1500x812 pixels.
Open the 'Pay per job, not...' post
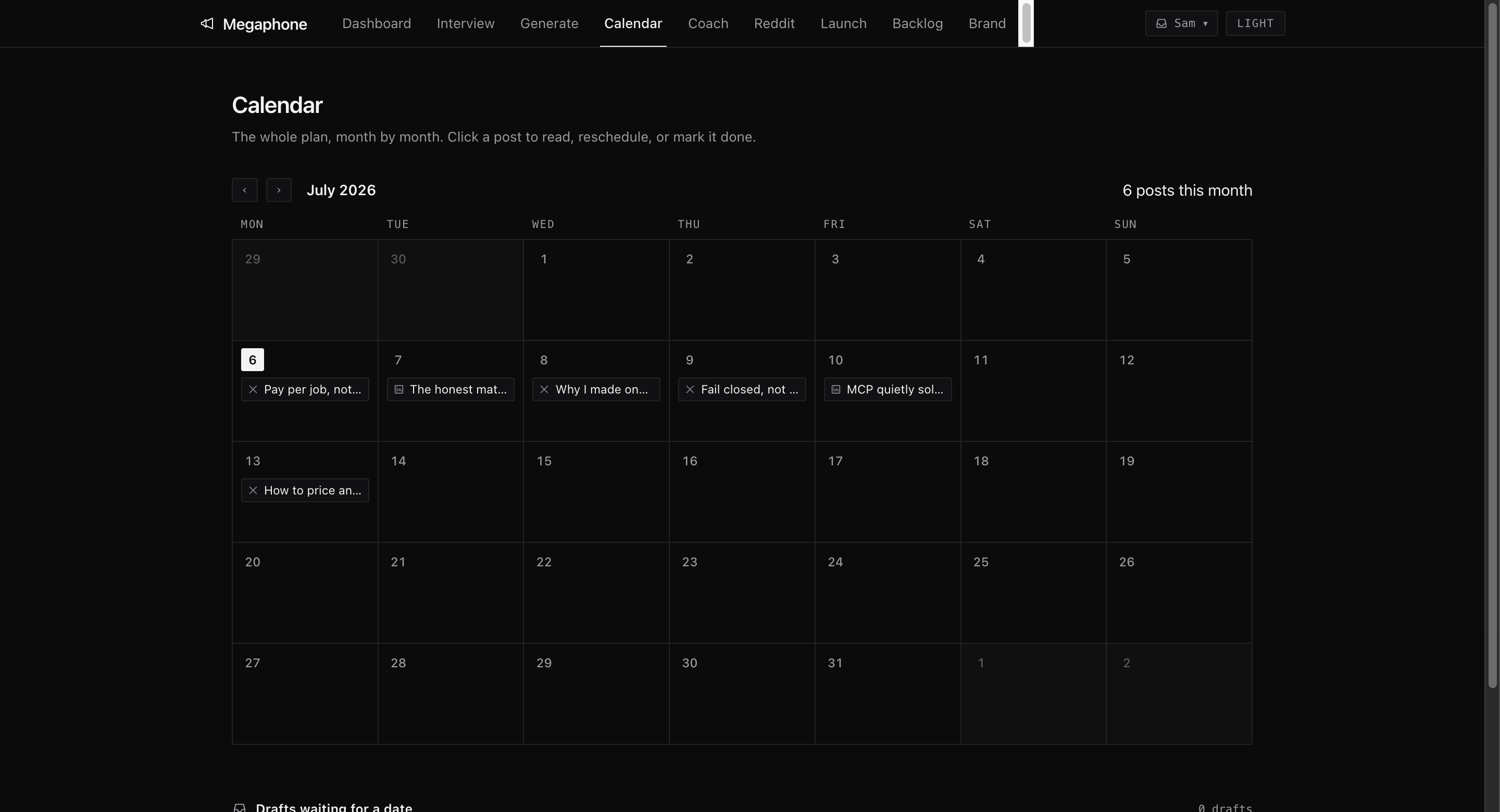pyautogui.click(x=305, y=389)
